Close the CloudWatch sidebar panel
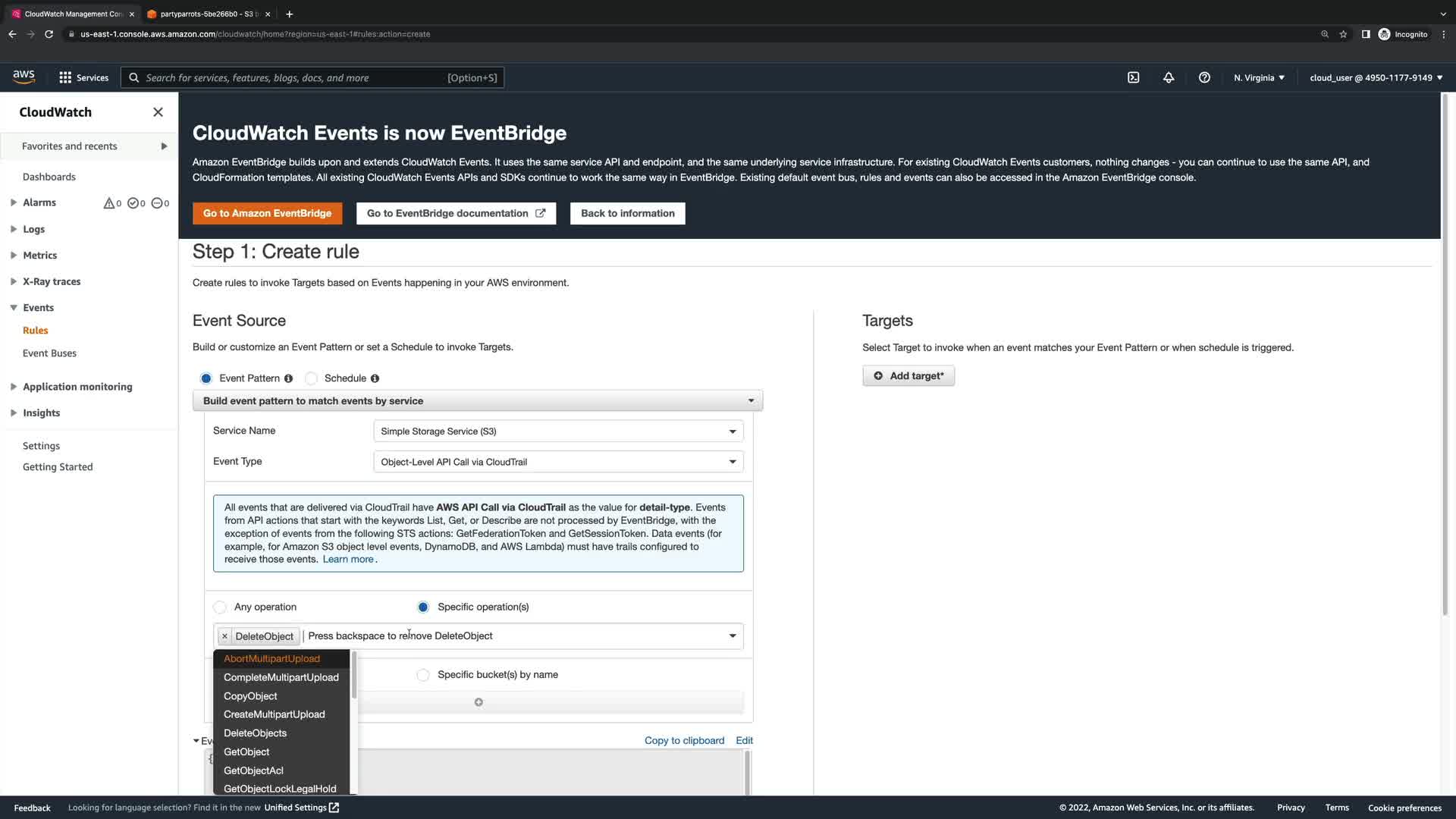1456x819 pixels. tap(158, 112)
